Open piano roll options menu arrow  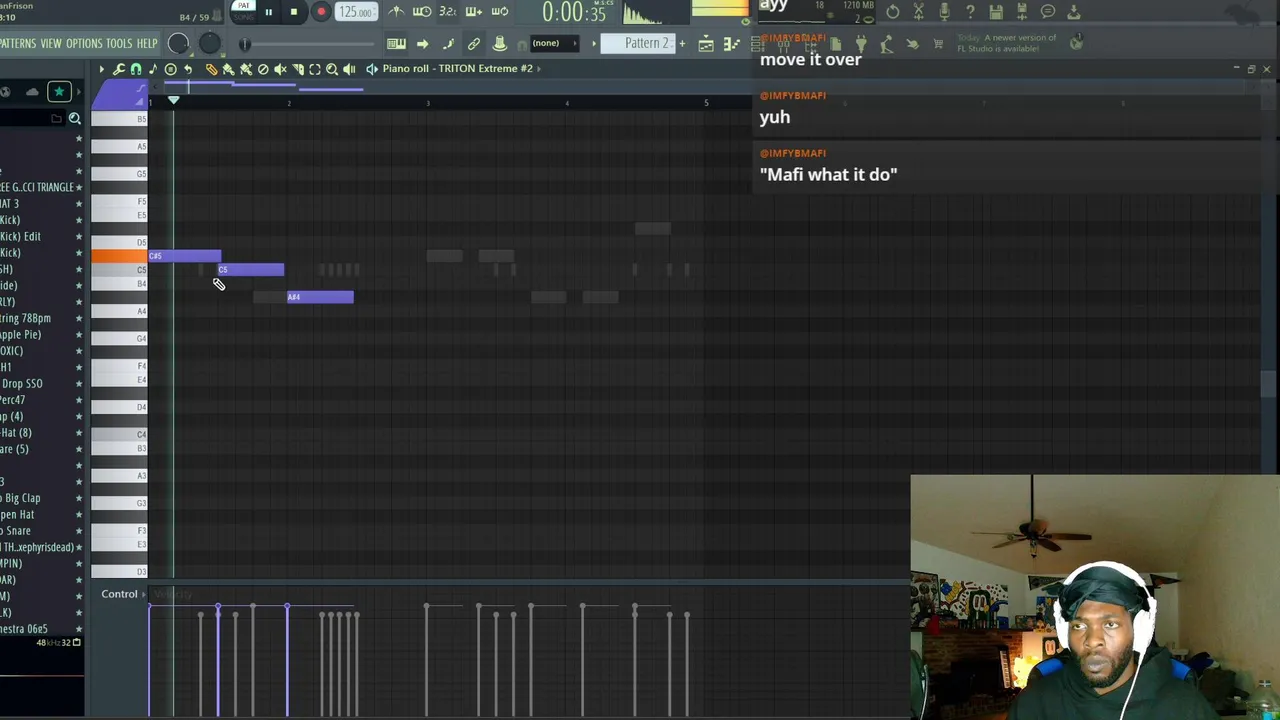tap(101, 69)
